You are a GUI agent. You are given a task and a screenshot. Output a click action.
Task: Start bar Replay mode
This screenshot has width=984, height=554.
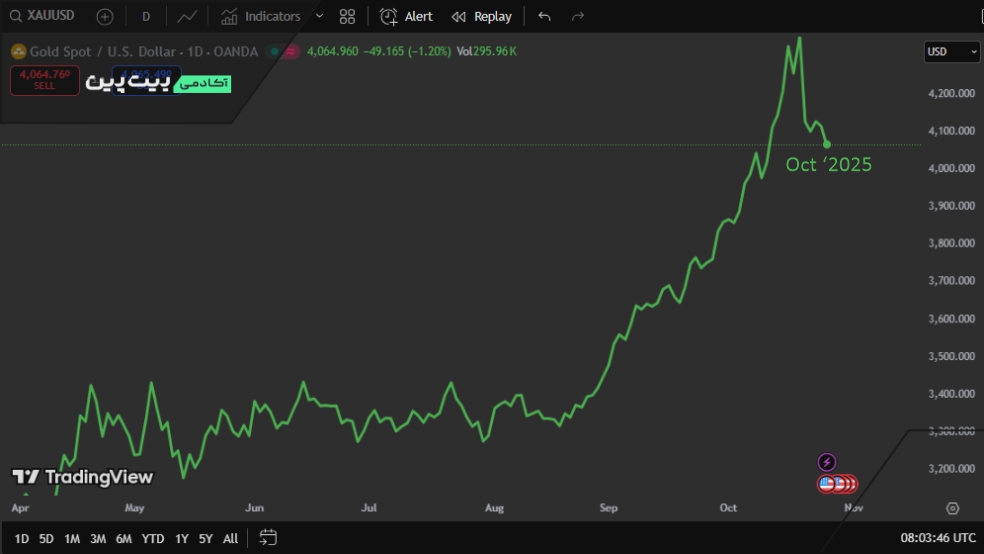tap(481, 17)
